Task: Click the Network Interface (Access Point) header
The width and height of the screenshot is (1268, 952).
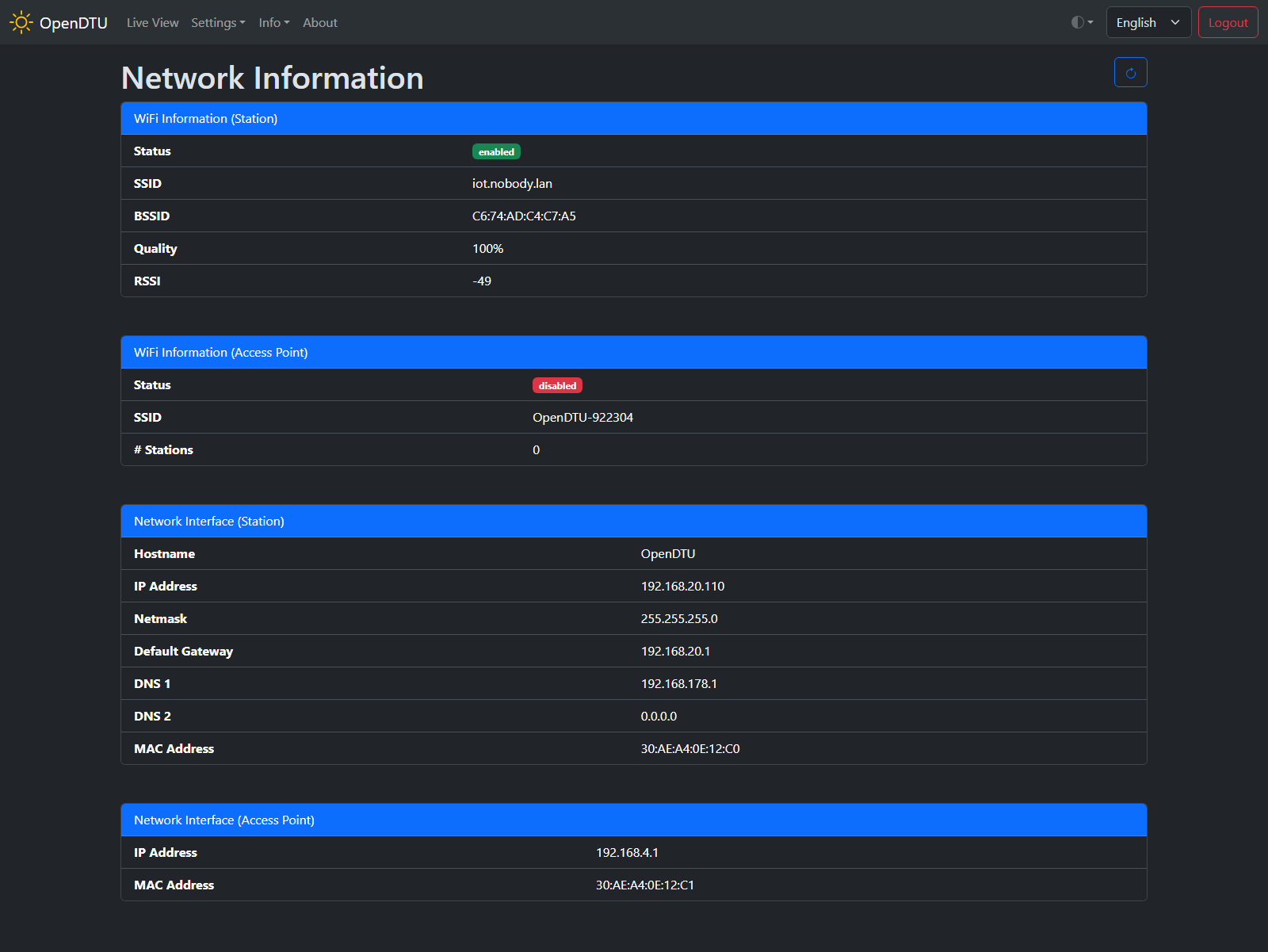Action: (634, 820)
